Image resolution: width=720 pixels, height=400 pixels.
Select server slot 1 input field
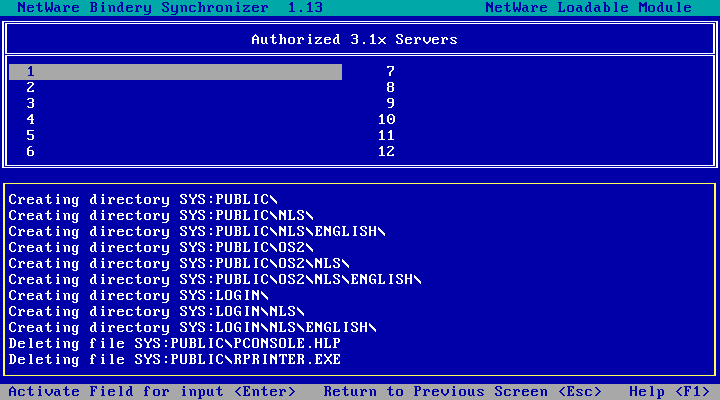pos(175,72)
